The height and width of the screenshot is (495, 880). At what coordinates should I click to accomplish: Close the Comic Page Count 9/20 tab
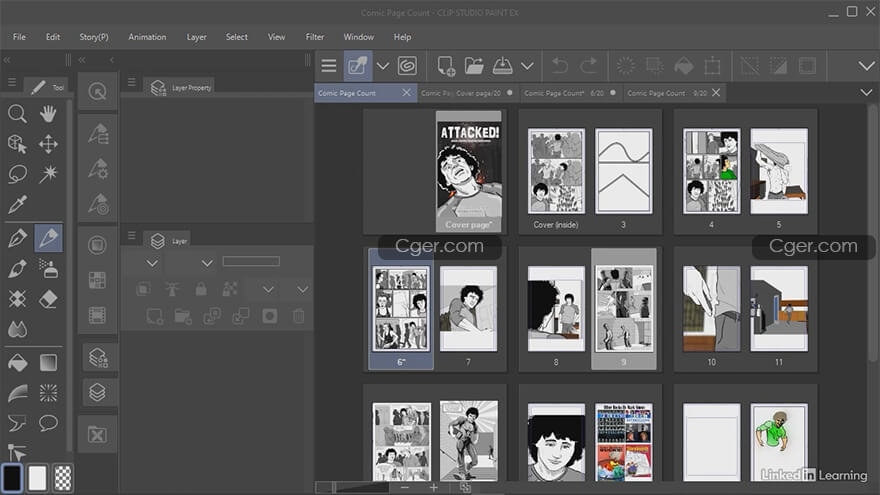click(x=716, y=93)
